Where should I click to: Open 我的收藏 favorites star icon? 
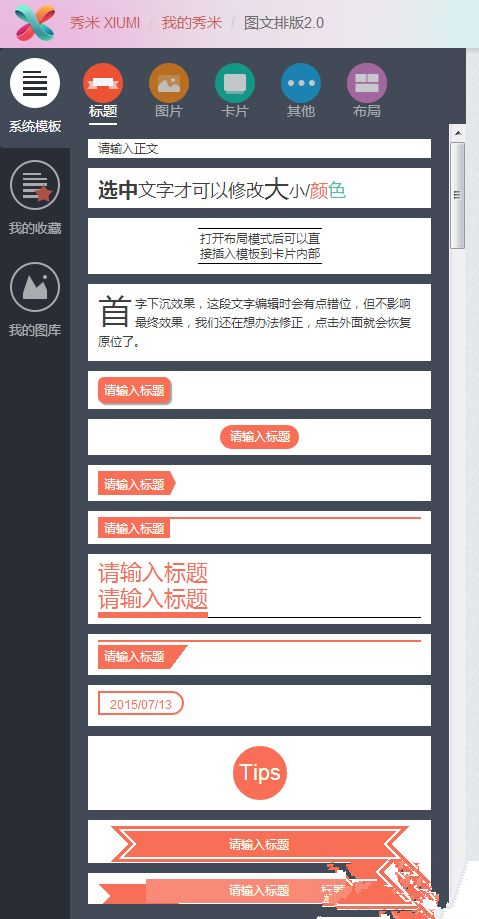(x=35, y=185)
